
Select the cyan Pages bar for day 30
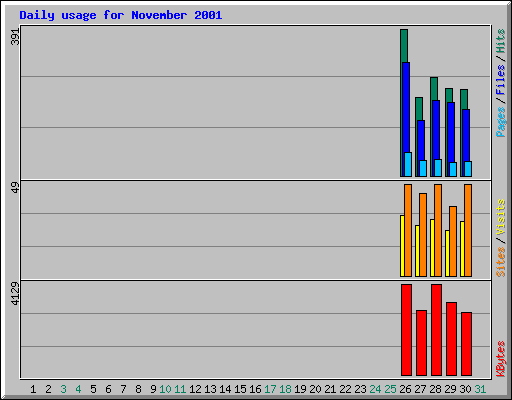[x=468, y=169]
